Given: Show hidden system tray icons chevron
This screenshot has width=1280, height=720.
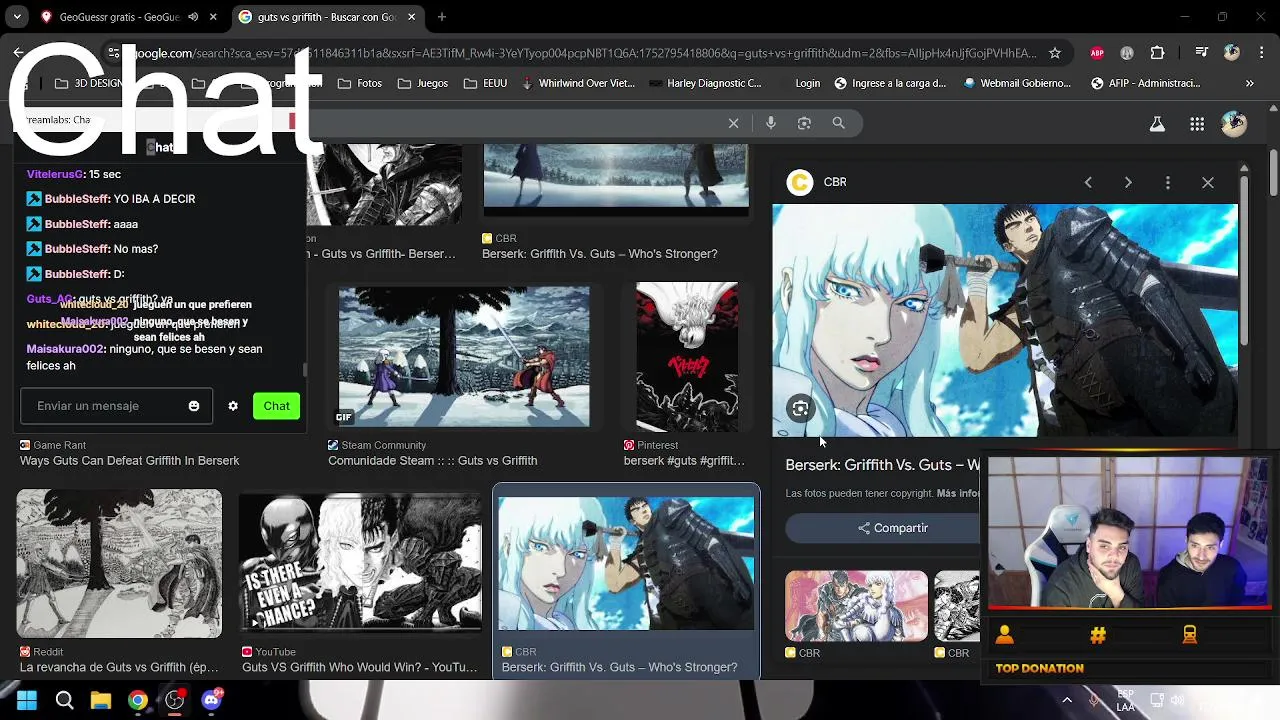Looking at the screenshot, I should pyautogui.click(x=1067, y=700).
